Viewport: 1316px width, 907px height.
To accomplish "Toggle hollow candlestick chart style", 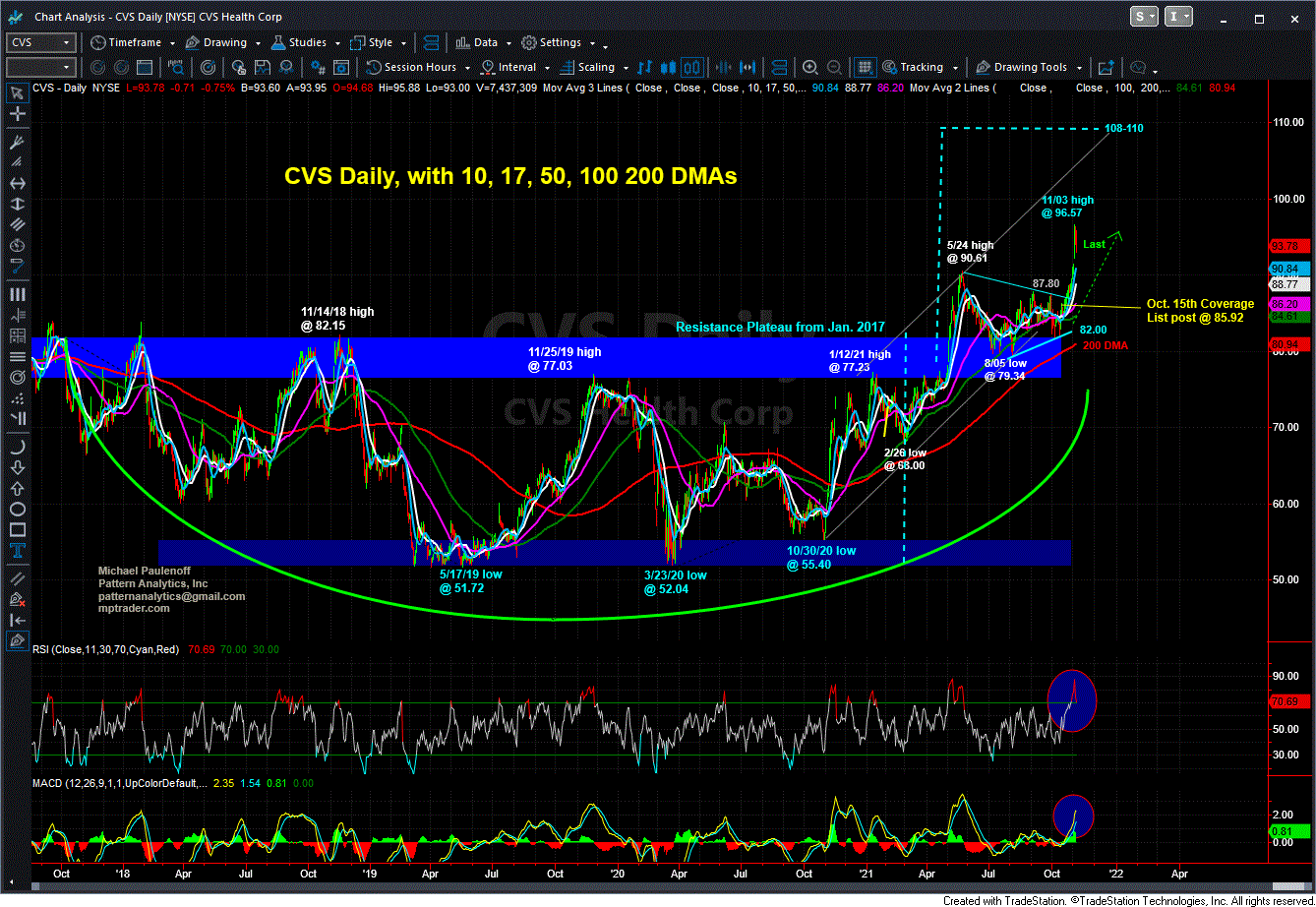I will [691, 67].
